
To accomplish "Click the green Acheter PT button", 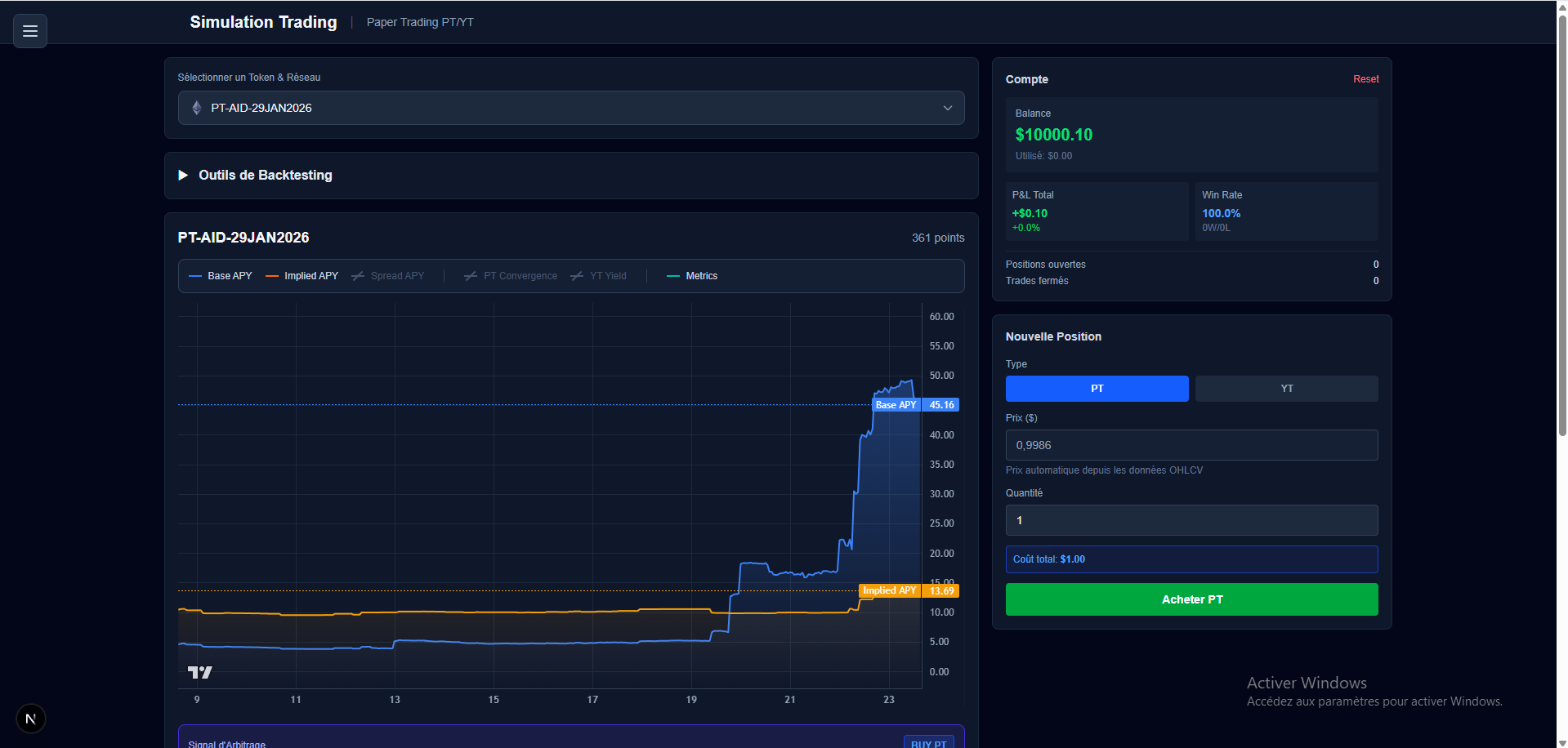I will 1191,599.
